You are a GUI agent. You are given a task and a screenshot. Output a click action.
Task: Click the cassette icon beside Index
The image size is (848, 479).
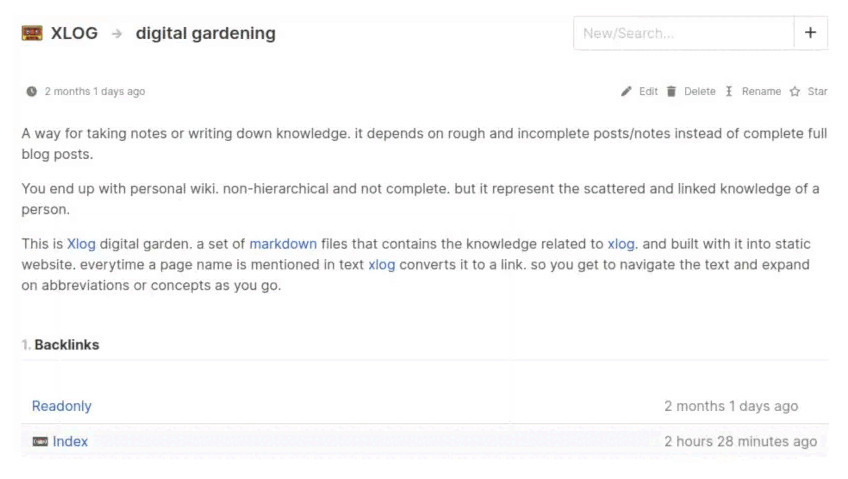pos(40,441)
